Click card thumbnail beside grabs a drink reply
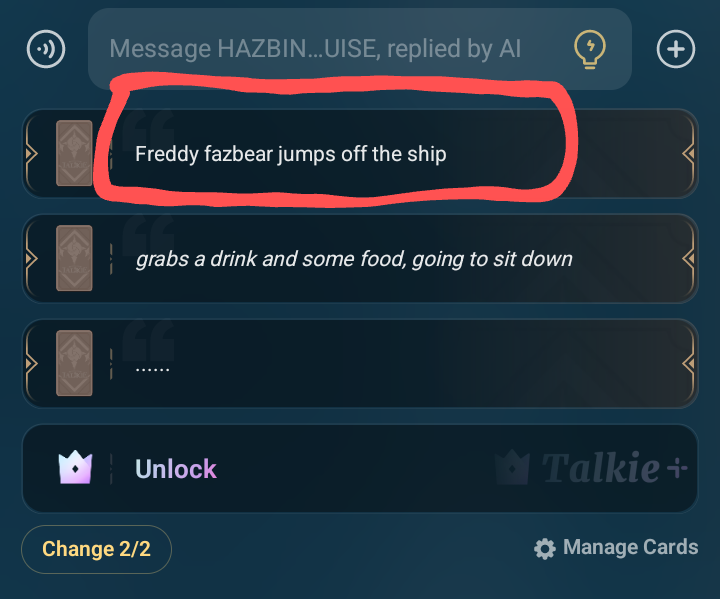The image size is (720, 599). click(x=74, y=258)
